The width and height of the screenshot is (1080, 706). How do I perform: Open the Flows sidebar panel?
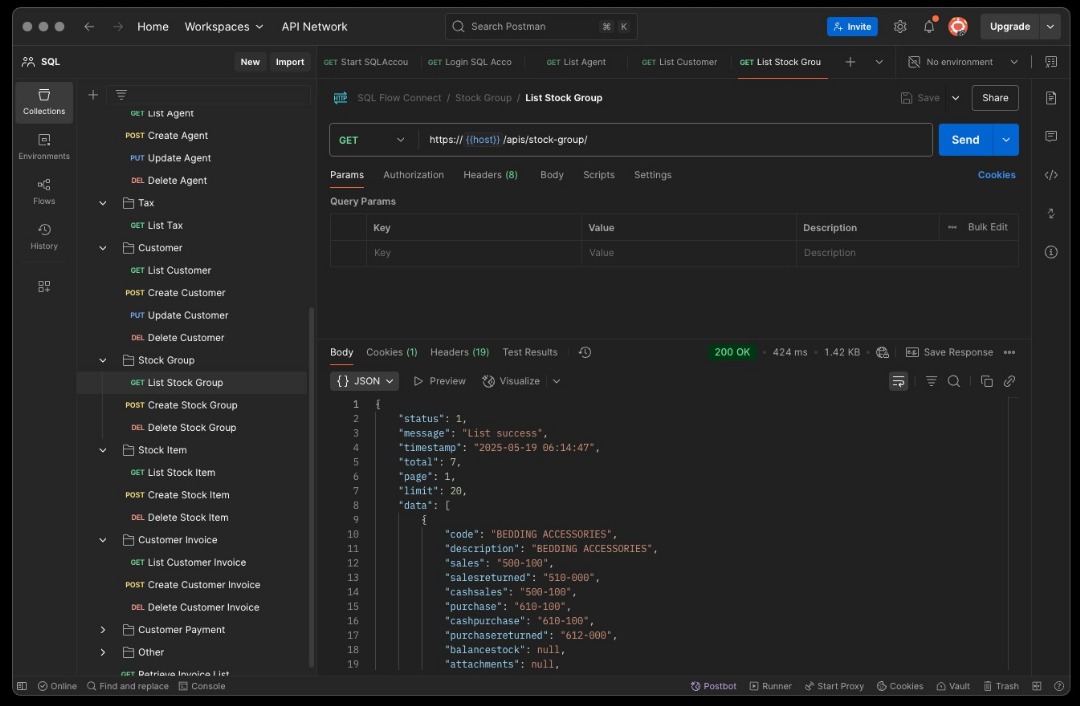[x=44, y=191]
